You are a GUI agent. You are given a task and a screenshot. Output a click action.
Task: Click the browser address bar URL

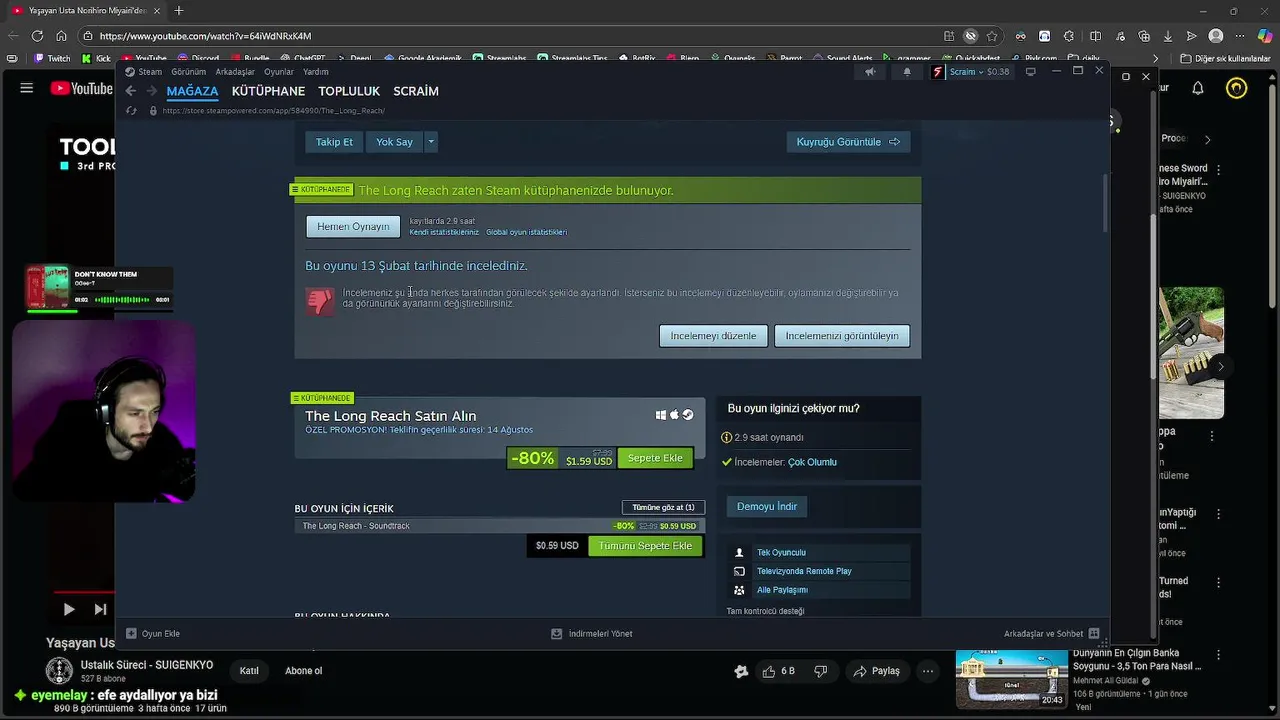(205, 36)
